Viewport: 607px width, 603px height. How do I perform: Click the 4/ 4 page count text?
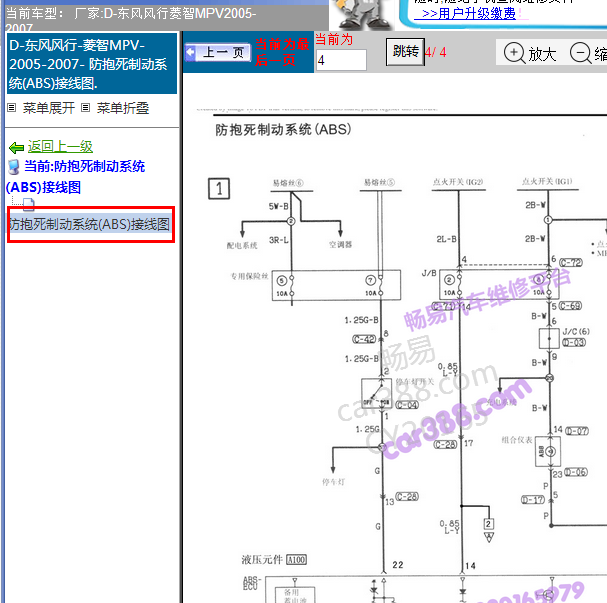pyautogui.click(x=436, y=52)
